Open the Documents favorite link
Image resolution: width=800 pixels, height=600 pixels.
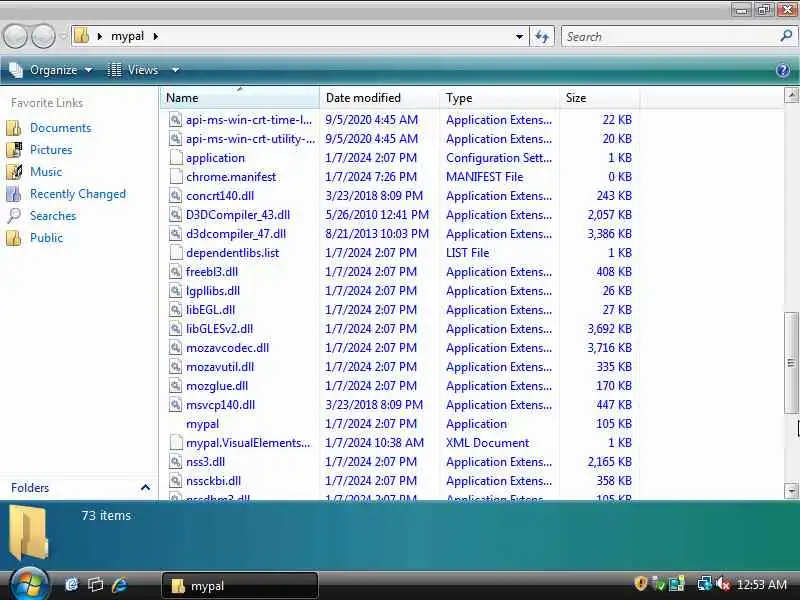click(61, 128)
